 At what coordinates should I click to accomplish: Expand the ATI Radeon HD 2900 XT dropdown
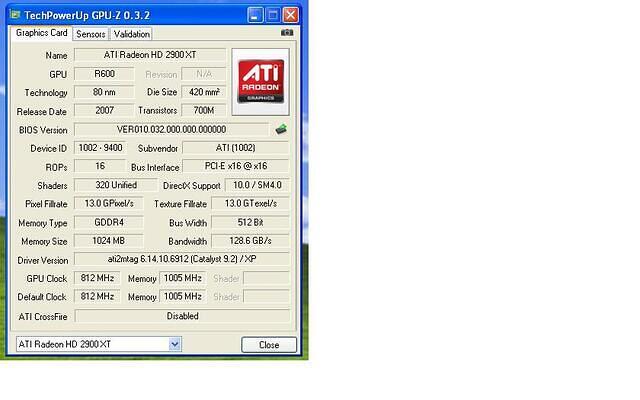pyautogui.click(x=175, y=344)
